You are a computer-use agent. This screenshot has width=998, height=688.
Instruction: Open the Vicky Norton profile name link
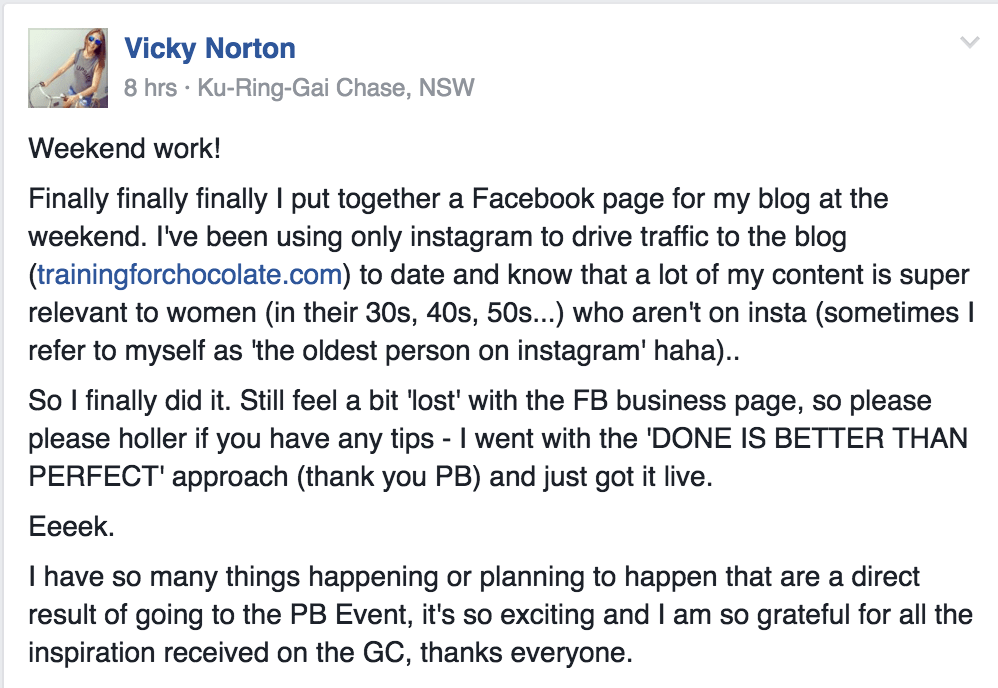[210, 48]
